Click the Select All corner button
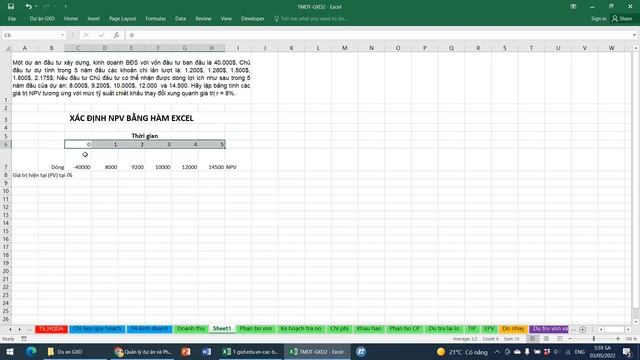 pyautogui.click(x=7, y=48)
